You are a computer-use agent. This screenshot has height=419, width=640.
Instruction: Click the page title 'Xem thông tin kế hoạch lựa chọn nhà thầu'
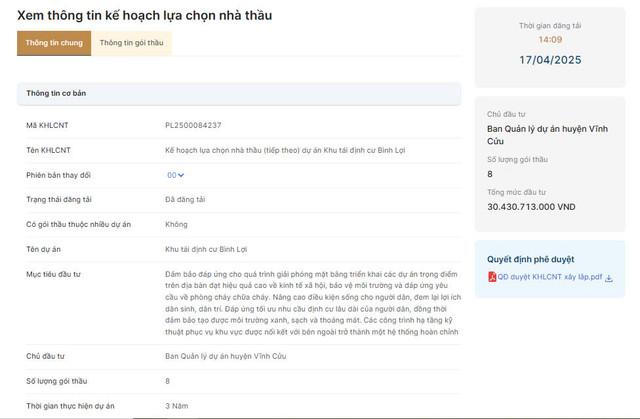pyautogui.click(x=144, y=15)
